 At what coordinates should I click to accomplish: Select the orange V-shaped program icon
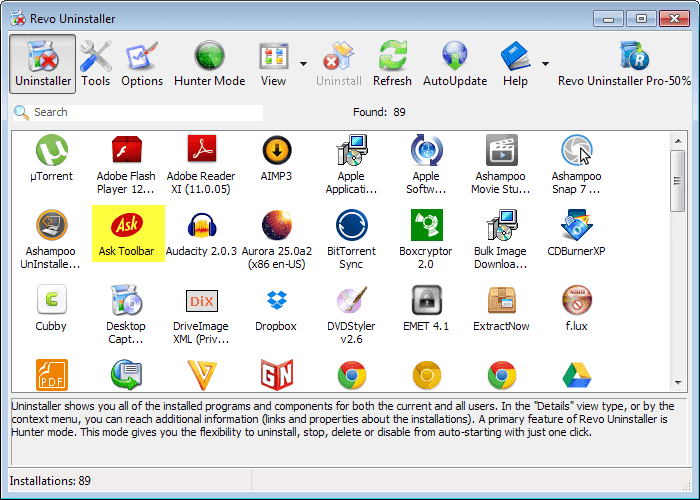(202, 375)
